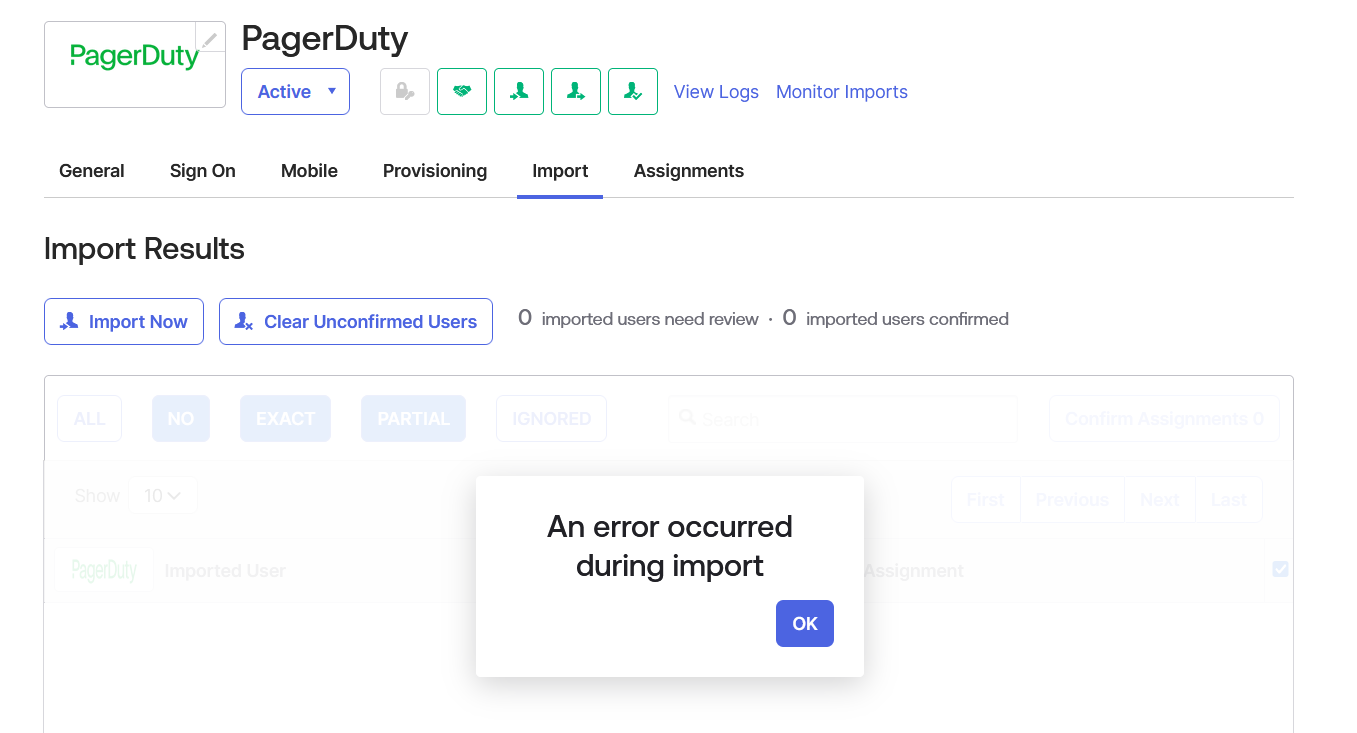Click the green import-user arrow-in icon
Viewport: 1357px width, 733px height.
[519, 92]
